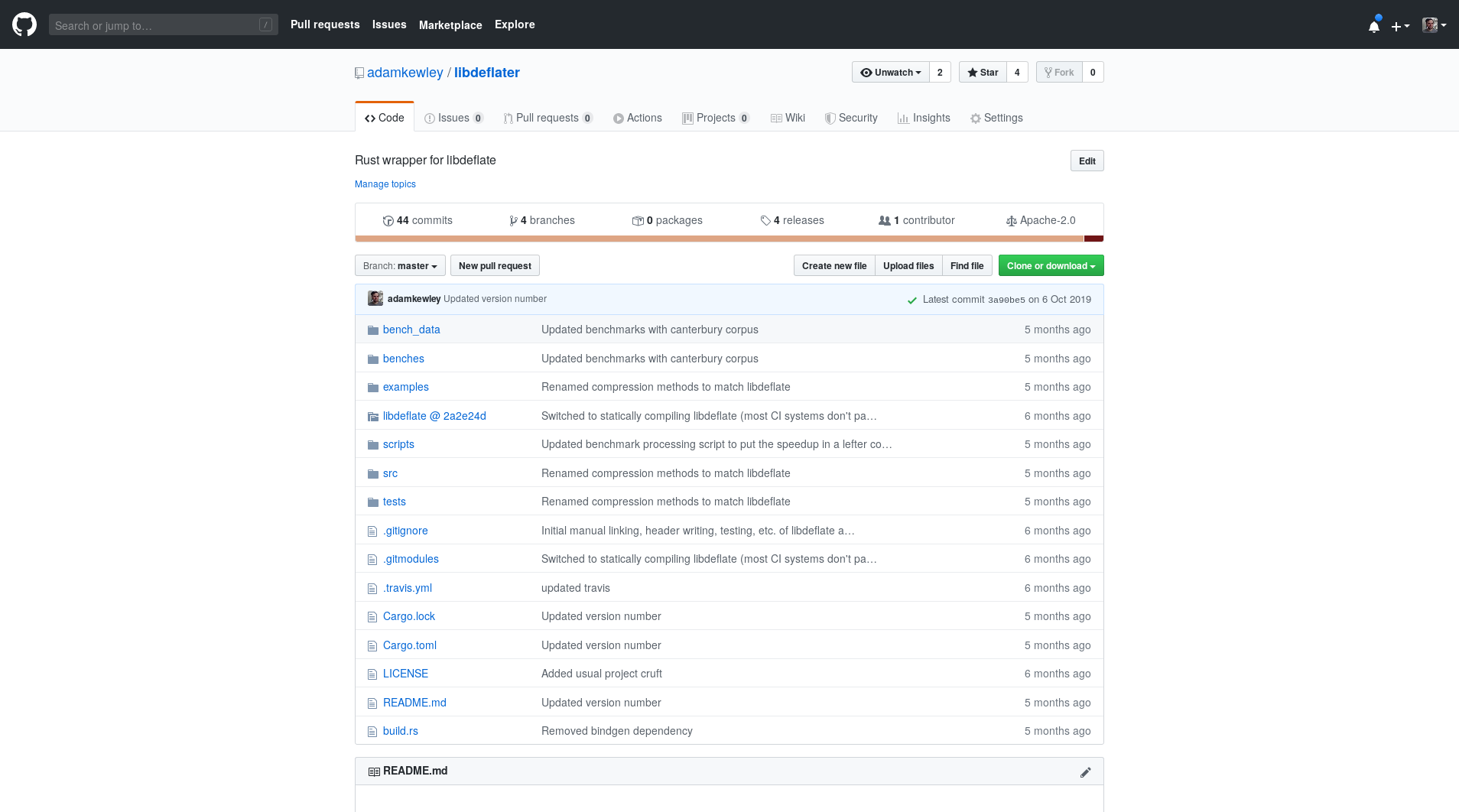This screenshot has height=812, width=1459.
Task: Go to the Actions tab
Action: pyautogui.click(x=638, y=118)
